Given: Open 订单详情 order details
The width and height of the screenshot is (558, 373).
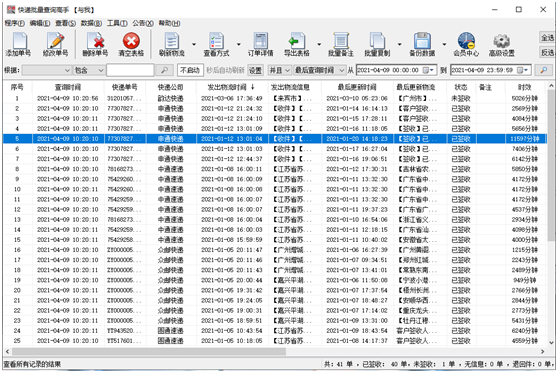Looking at the screenshot, I should click(260, 44).
